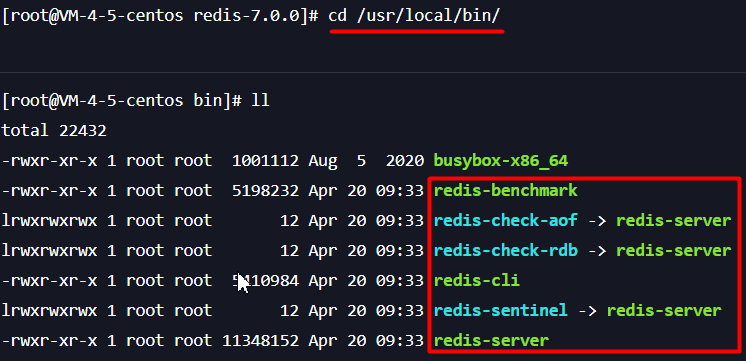Select the busybox-x86_64 file name

[x=501, y=161]
